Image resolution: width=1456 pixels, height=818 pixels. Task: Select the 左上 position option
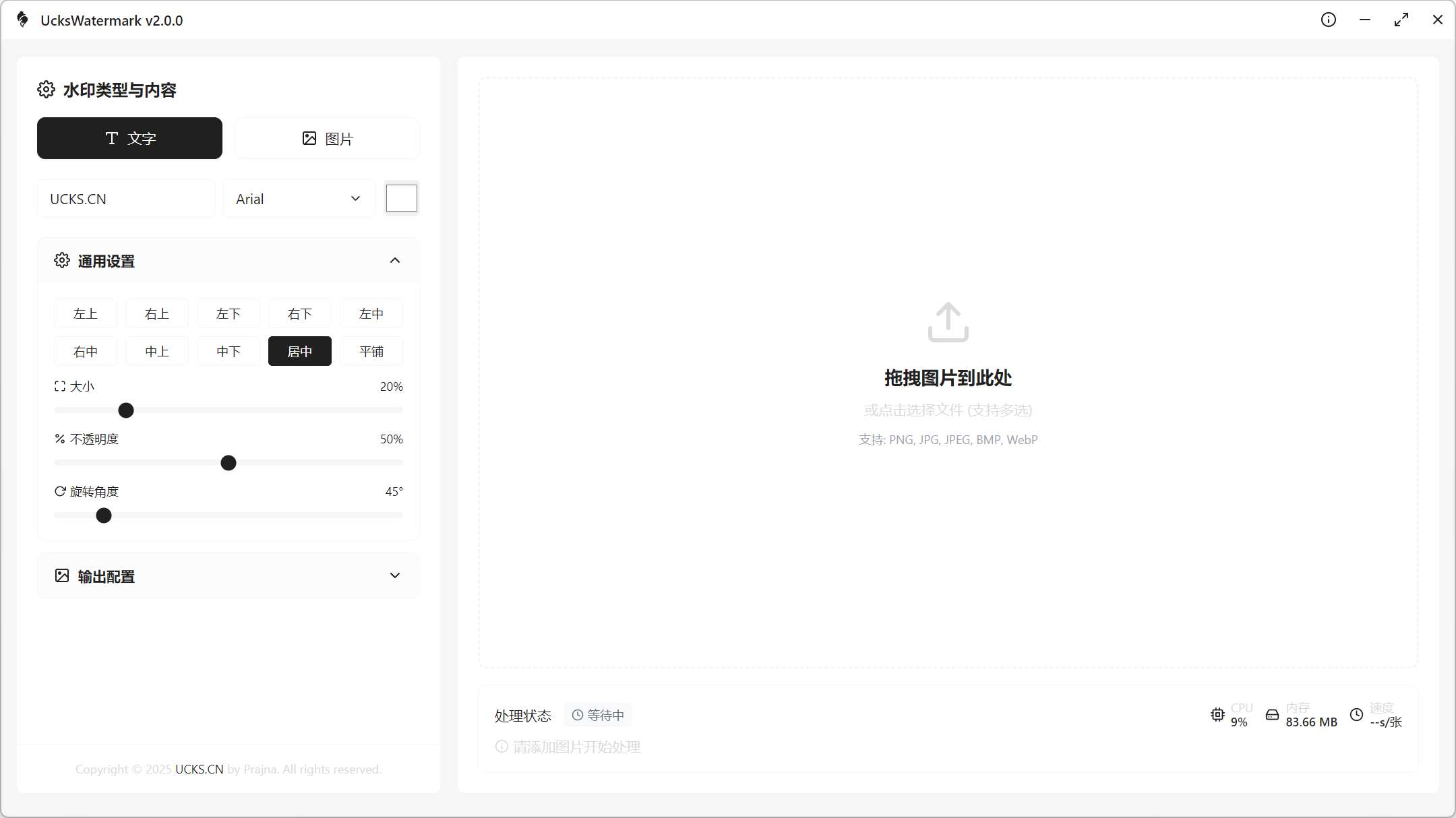tap(85, 313)
